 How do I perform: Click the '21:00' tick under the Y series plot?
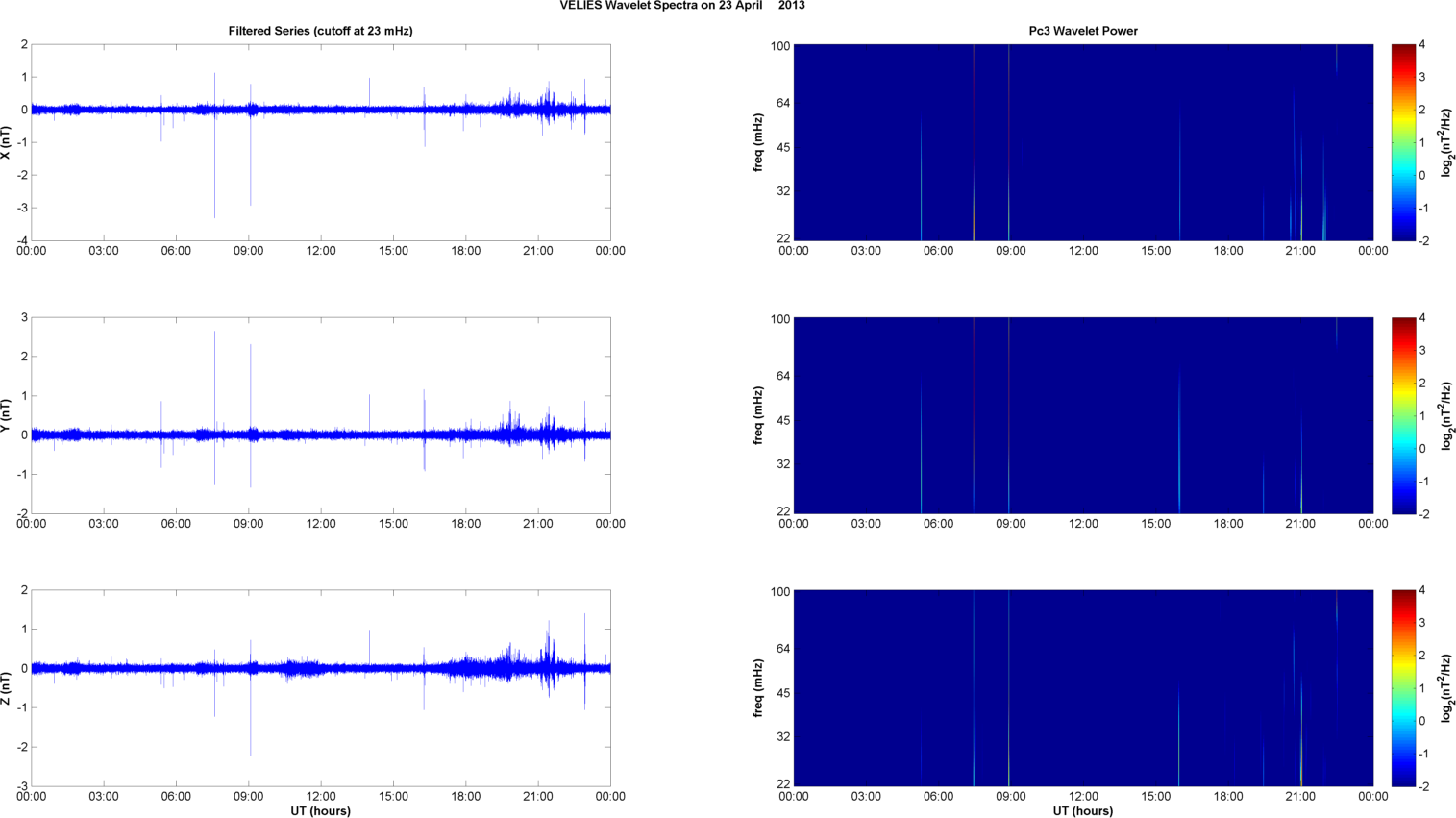click(x=538, y=524)
